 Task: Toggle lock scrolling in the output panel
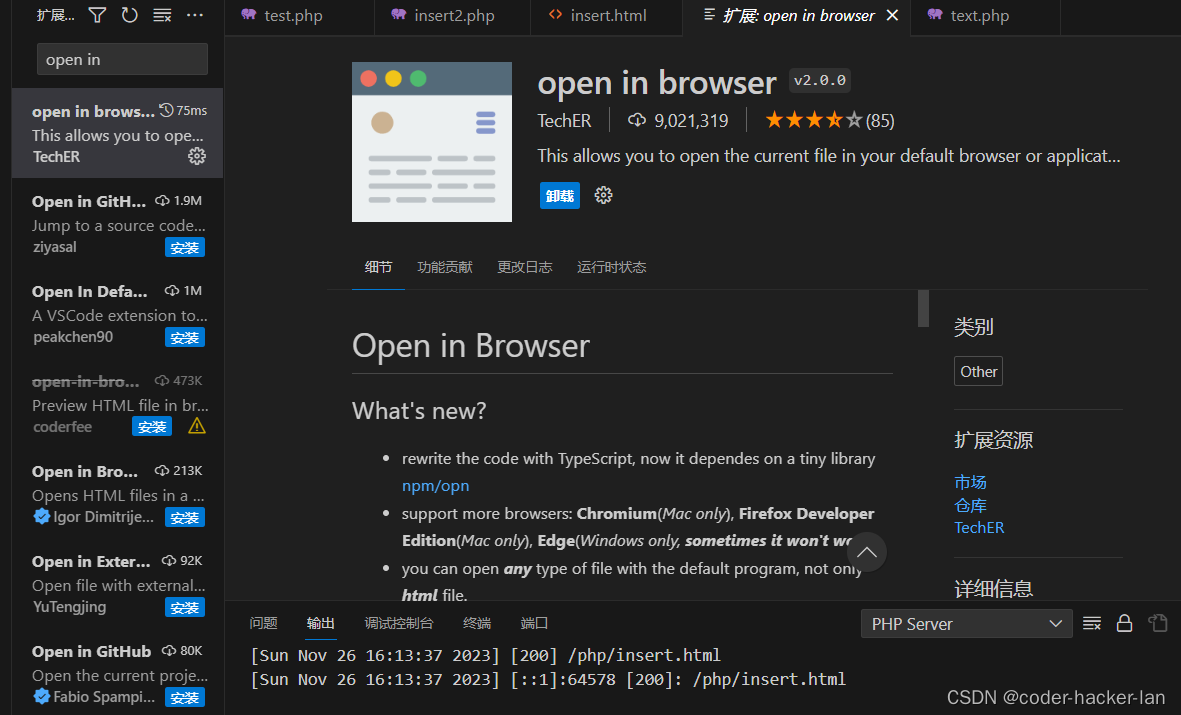[x=1124, y=623]
